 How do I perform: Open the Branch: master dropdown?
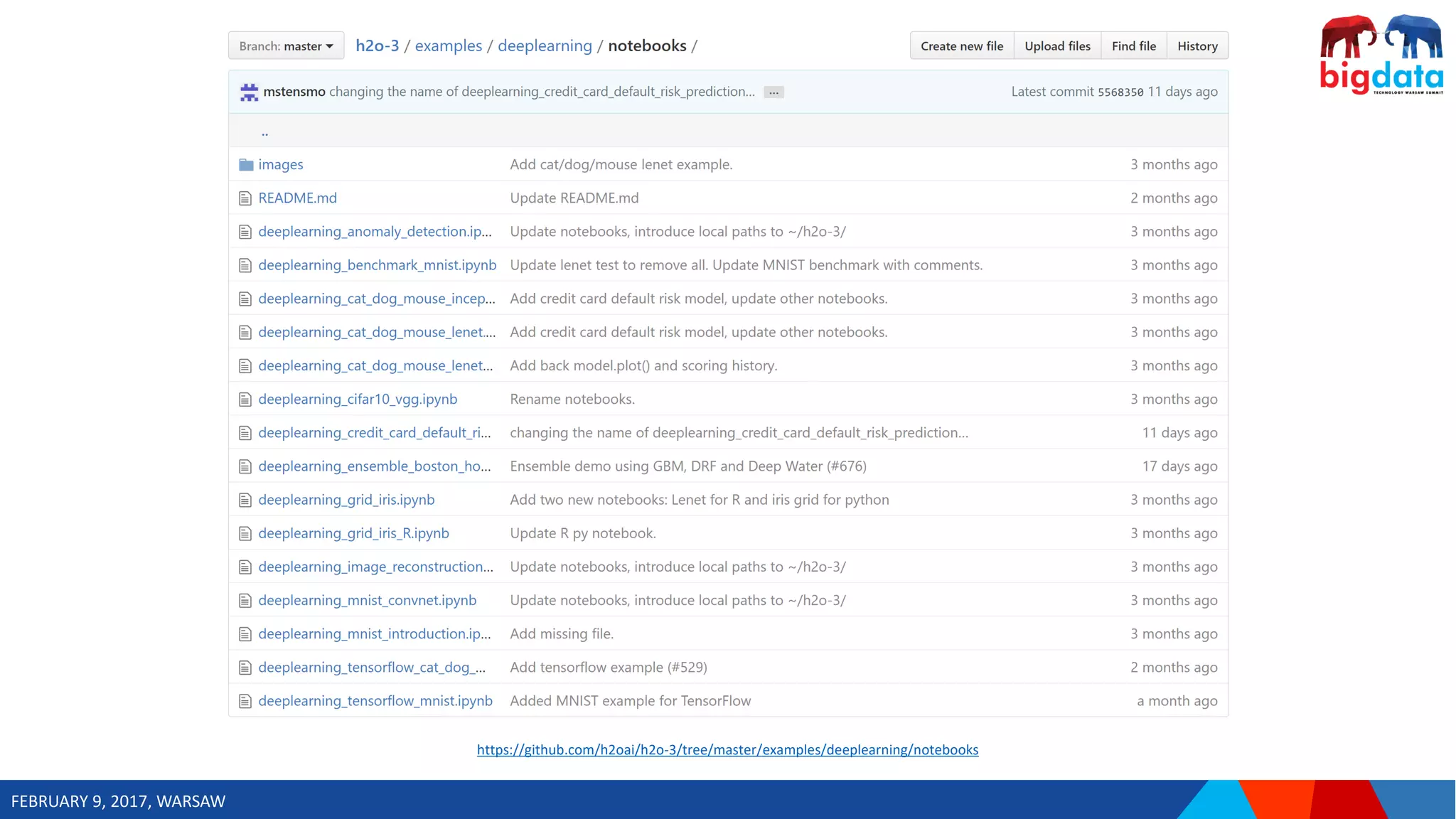[286, 46]
